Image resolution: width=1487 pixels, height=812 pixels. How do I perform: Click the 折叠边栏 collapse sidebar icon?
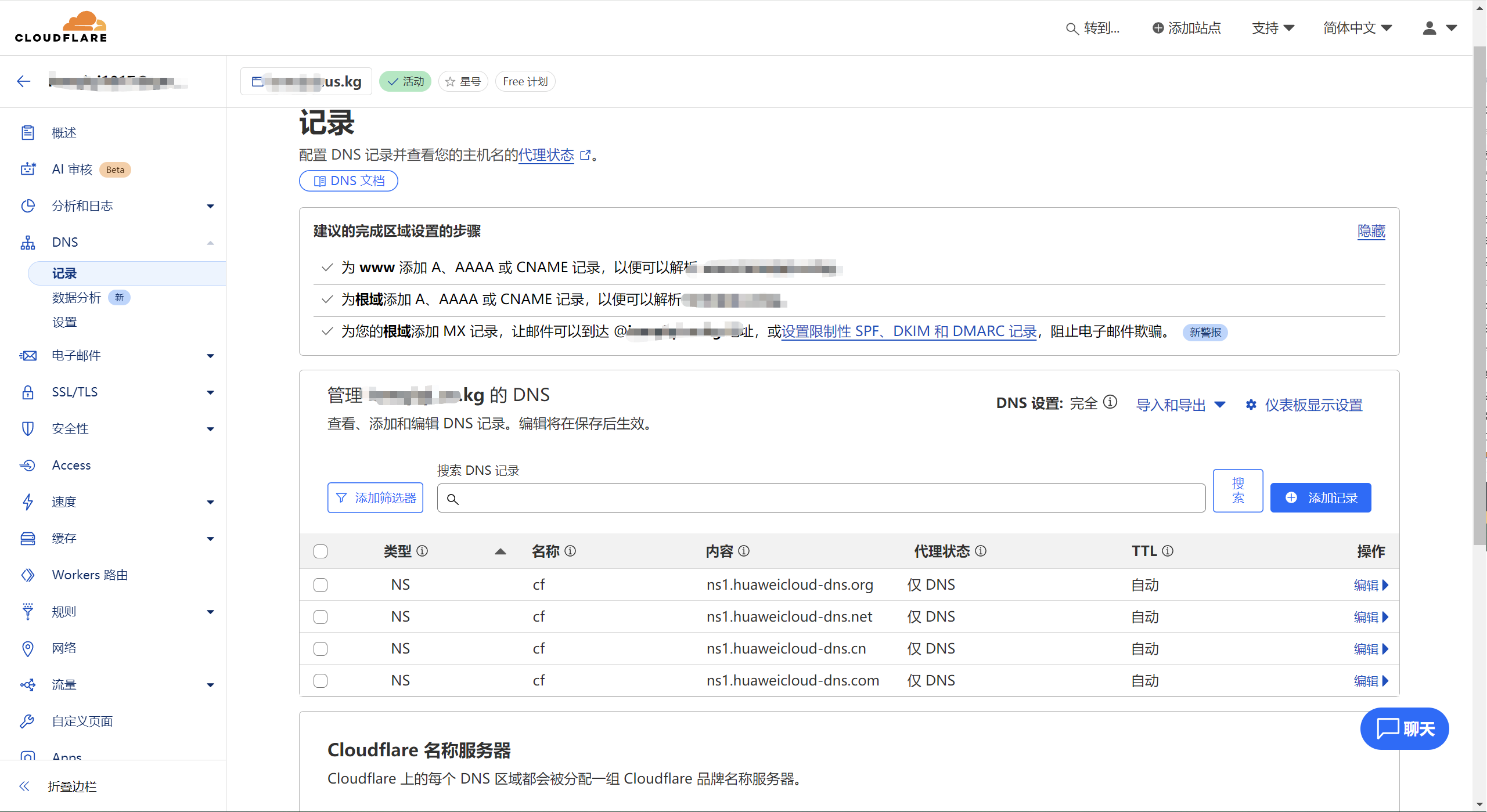[x=24, y=786]
